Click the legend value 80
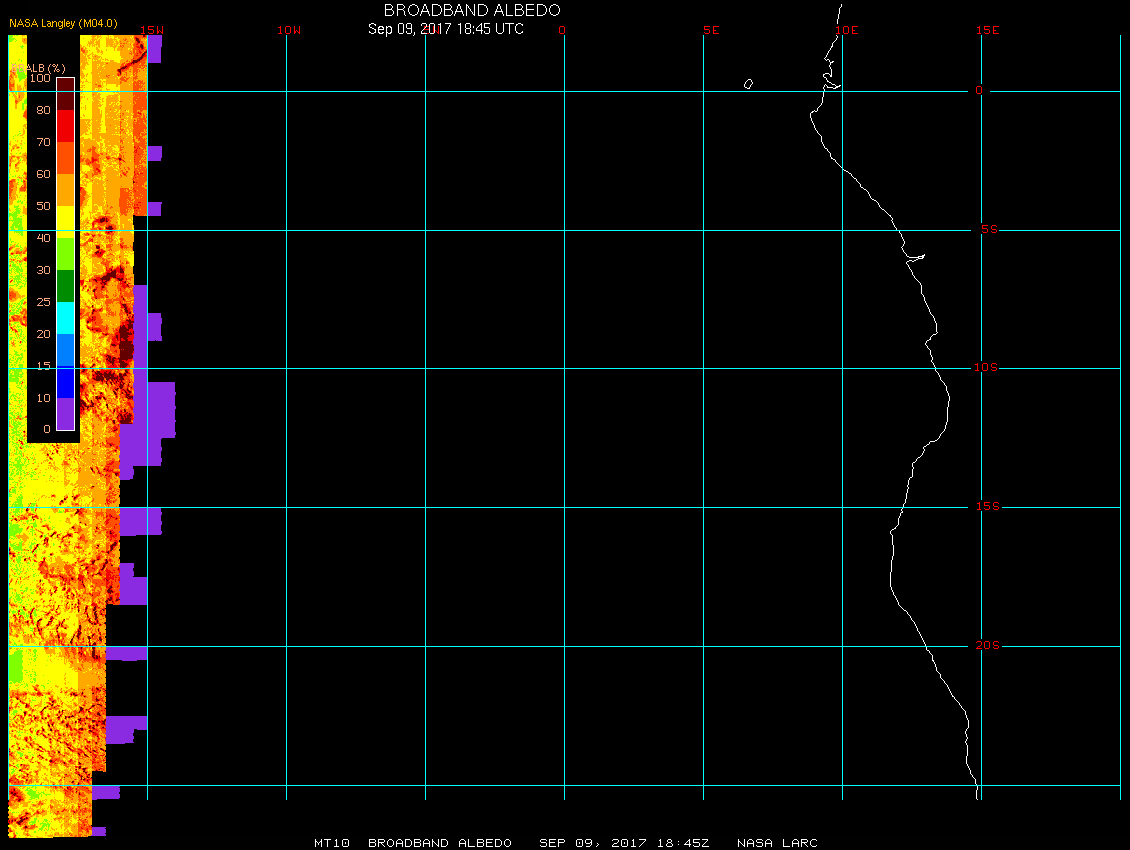Viewport: 1130px width, 850px height. click(x=43, y=110)
